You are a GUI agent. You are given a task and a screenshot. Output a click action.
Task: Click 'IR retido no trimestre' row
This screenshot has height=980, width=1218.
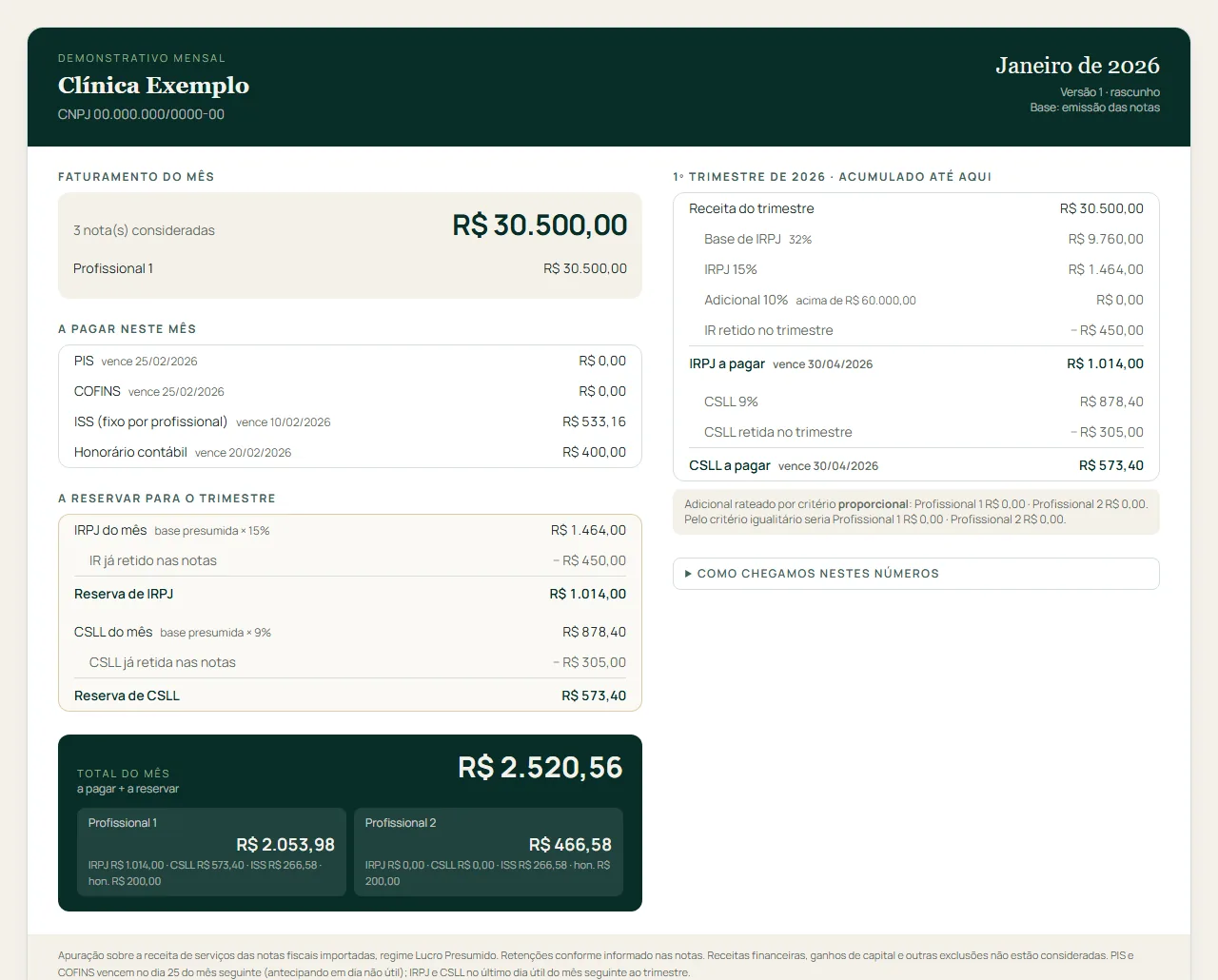tap(916, 330)
